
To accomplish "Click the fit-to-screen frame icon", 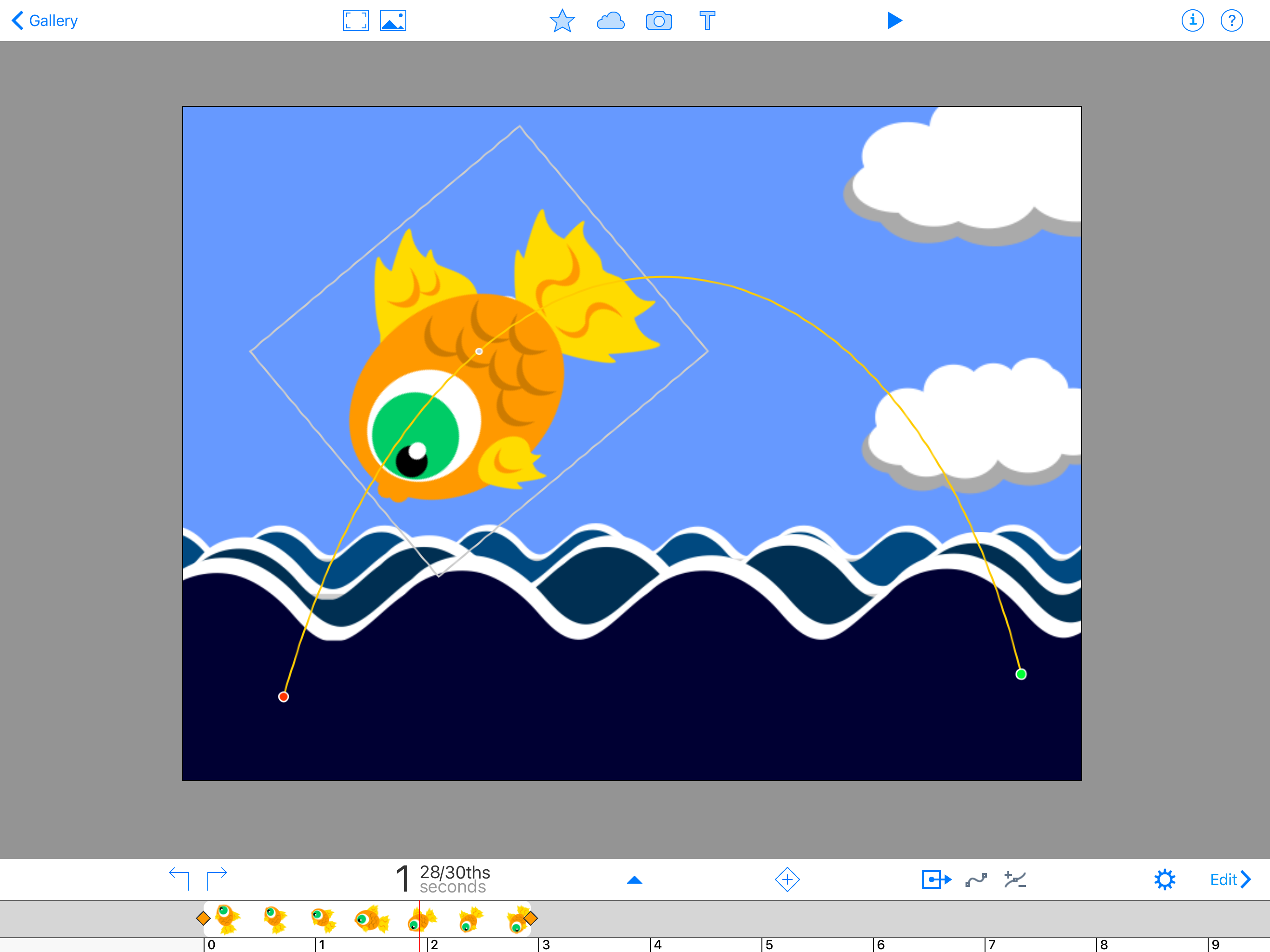I will pyautogui.click(x=356, y=20).
